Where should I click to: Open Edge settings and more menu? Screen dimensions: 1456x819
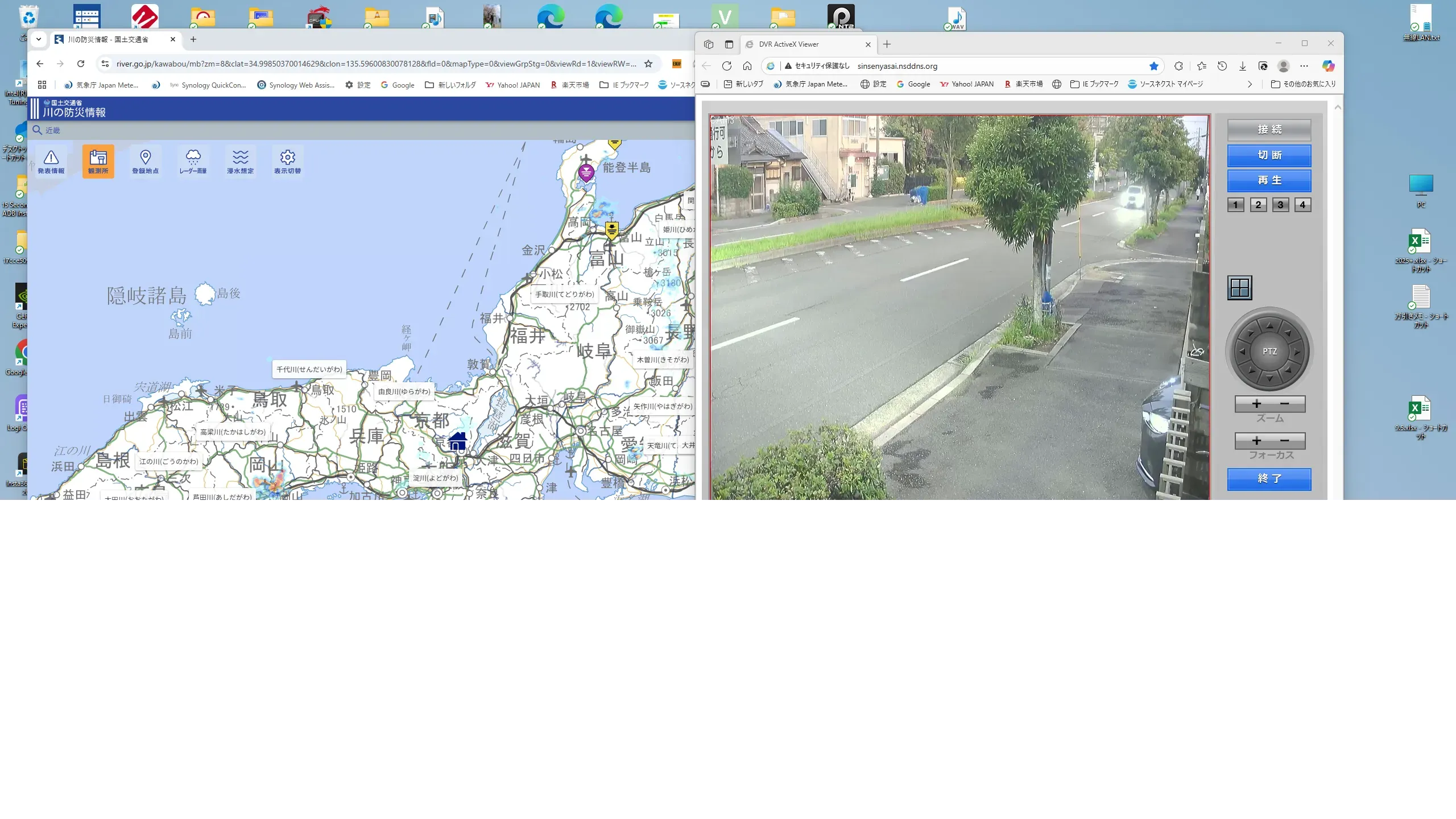pyautogui.click(x=1304, y=66)
